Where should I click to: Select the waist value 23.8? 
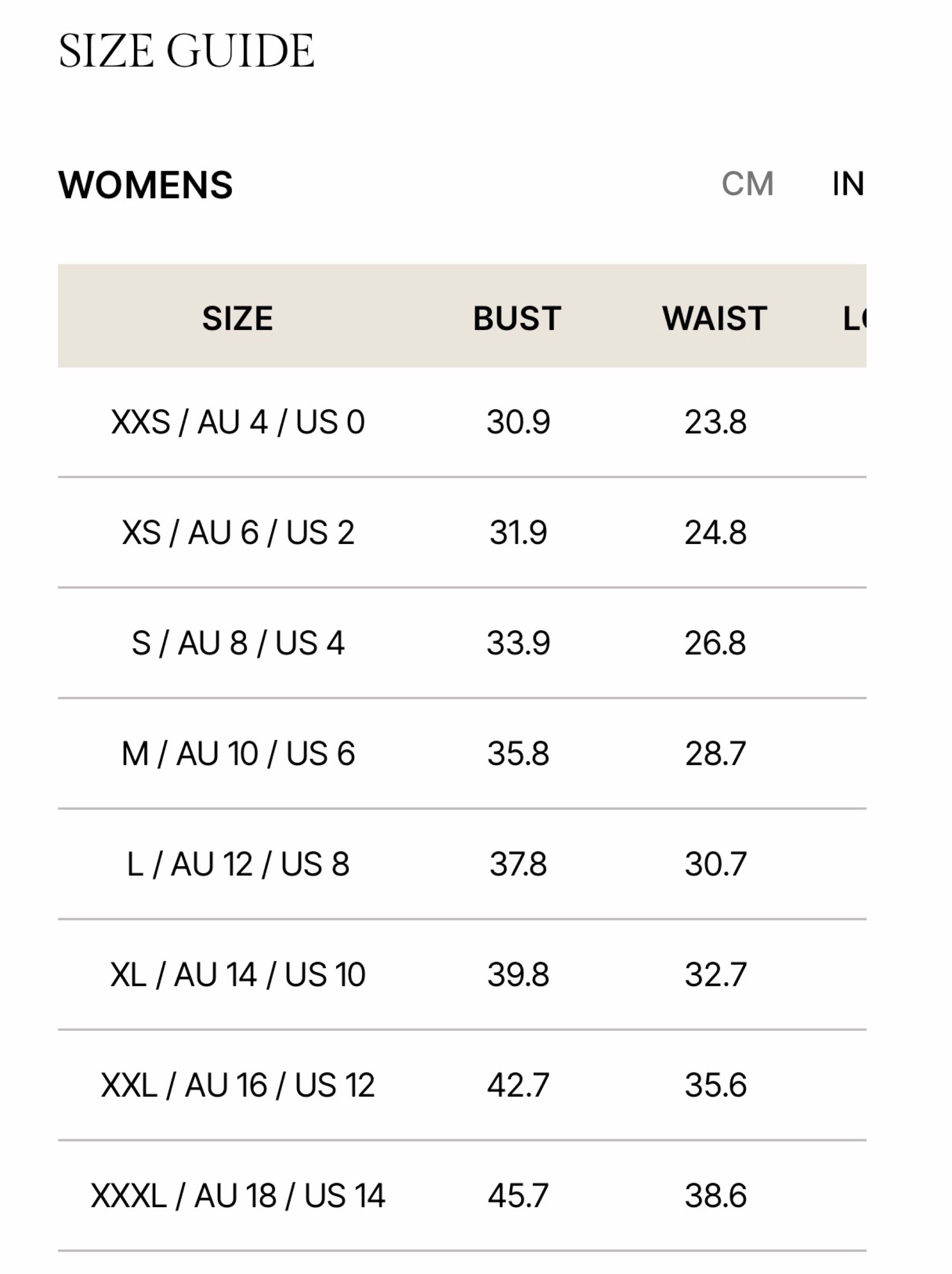click(x=715, y=422)
